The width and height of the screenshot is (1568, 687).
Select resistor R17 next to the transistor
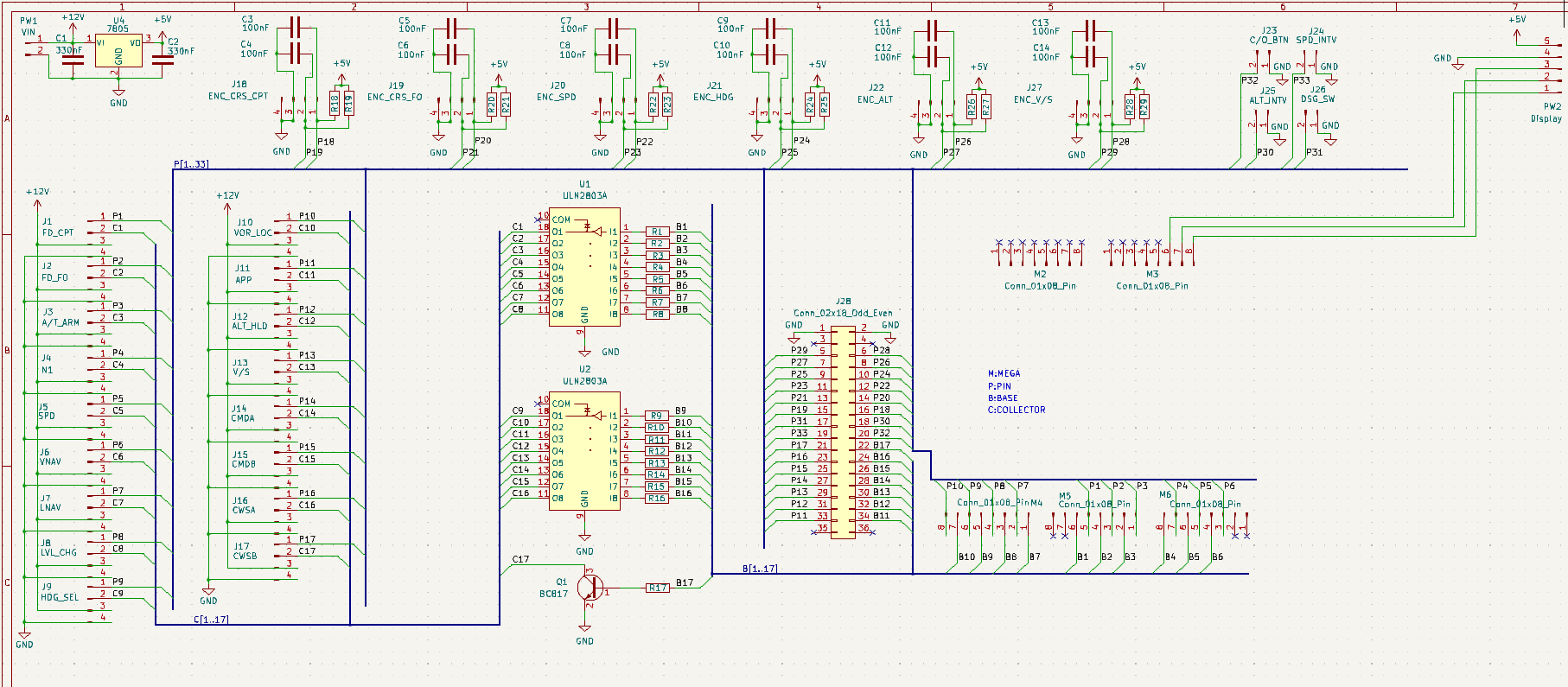point(658,588)
